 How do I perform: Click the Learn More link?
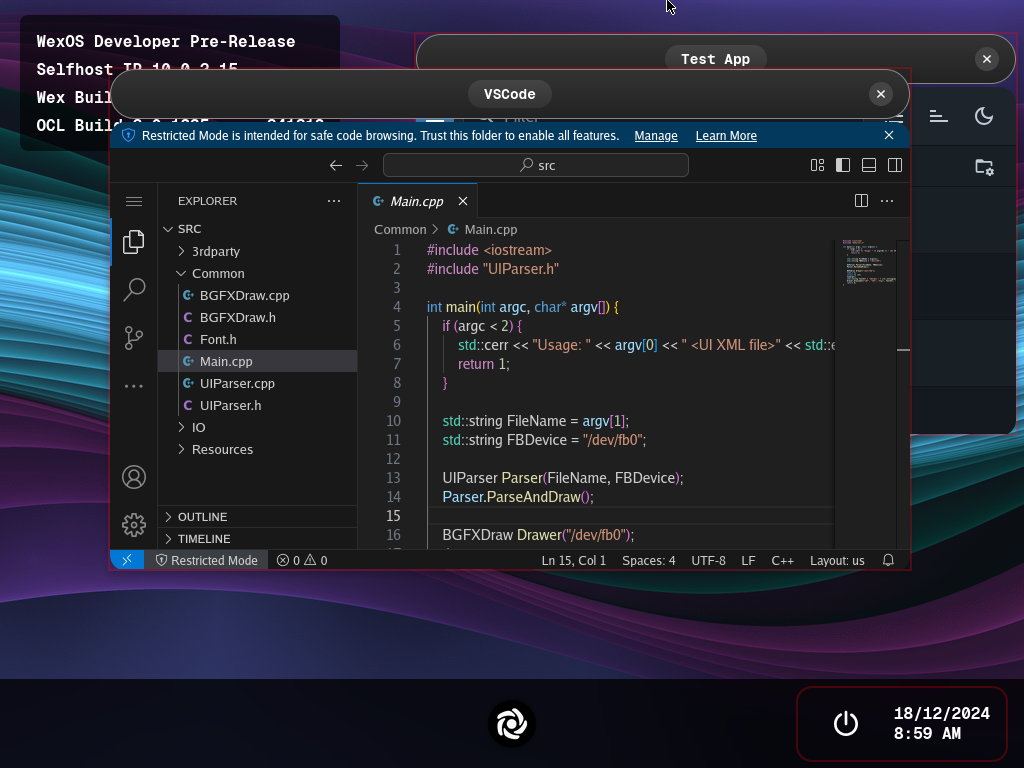tap(726, 135)
